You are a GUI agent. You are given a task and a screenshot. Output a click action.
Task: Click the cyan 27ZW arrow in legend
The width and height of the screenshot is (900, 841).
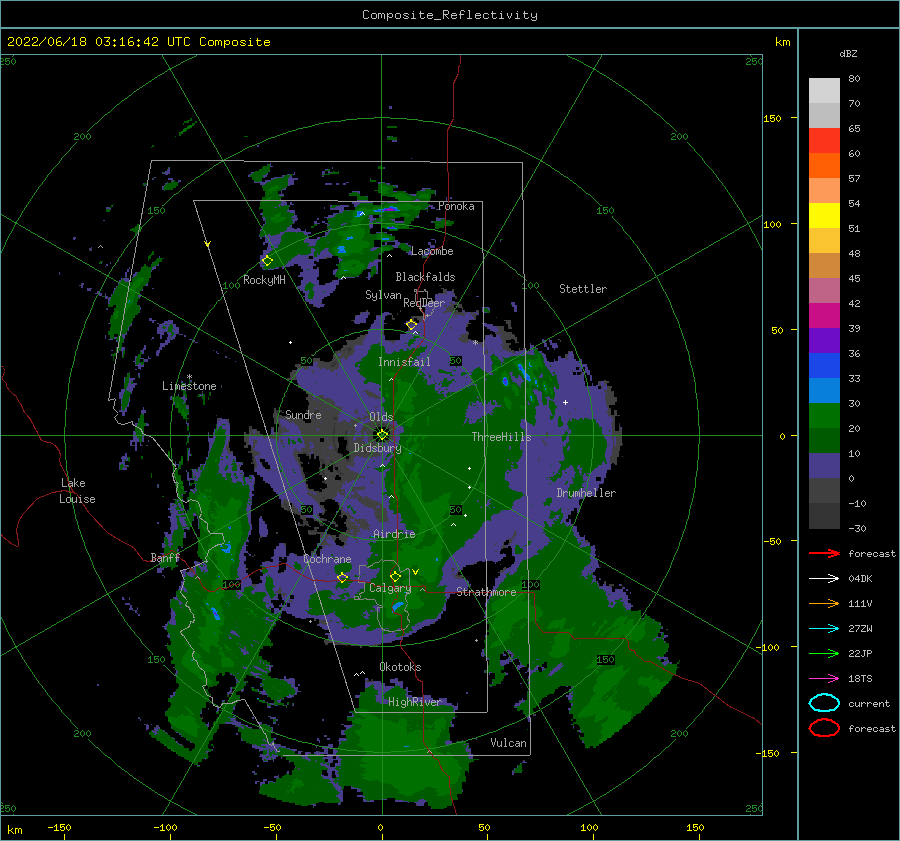point(824,629)
